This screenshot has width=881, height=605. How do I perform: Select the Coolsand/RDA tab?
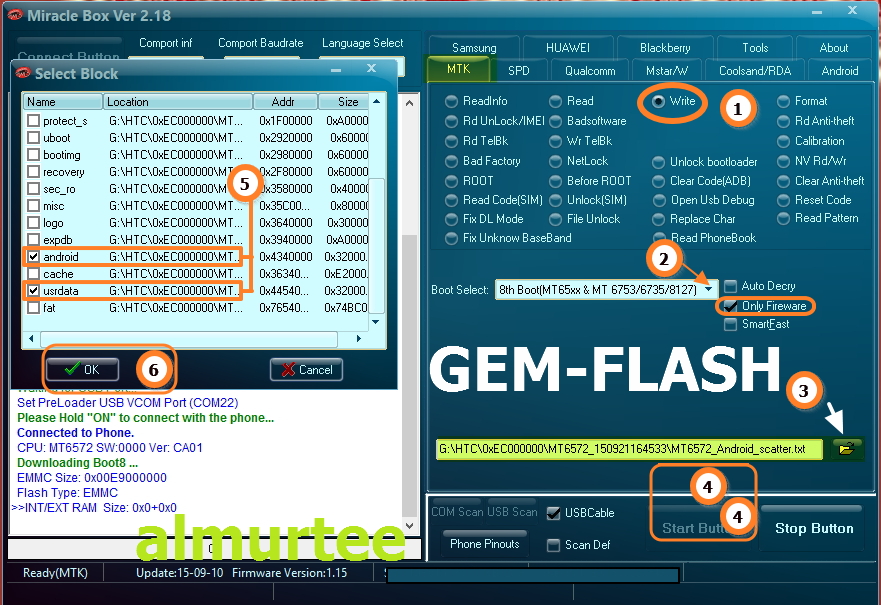pos(755,71)
